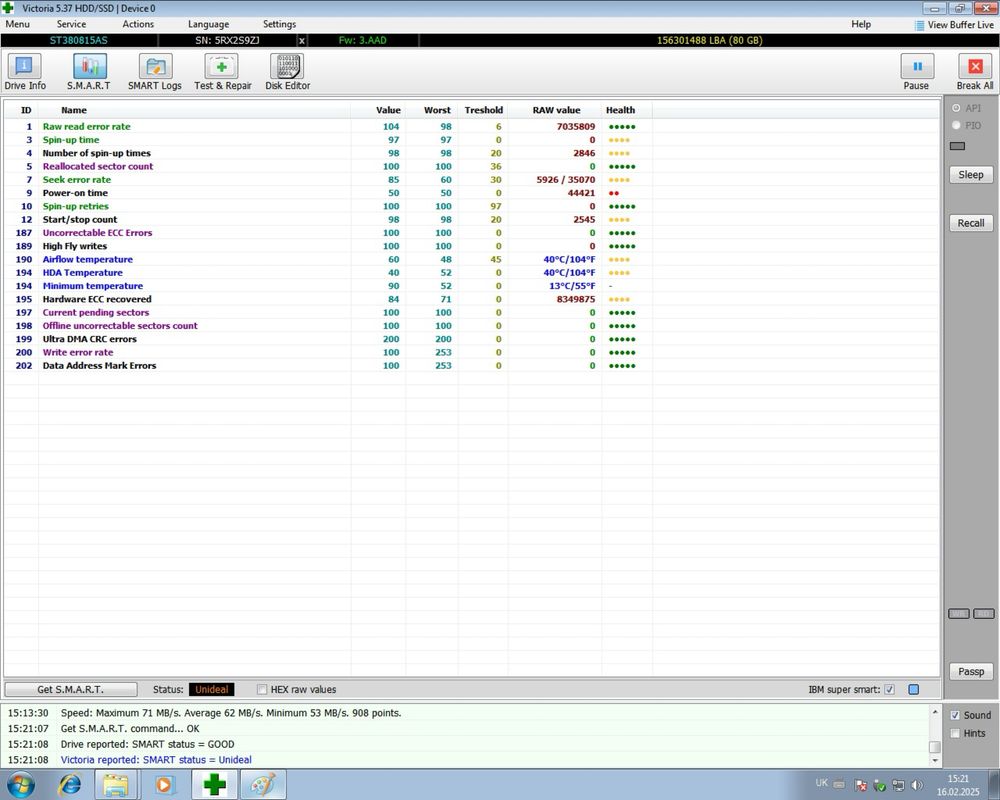The image size is (1000, 800).
Task: Click the View Buffer Live icon
Action: point(919,26)
